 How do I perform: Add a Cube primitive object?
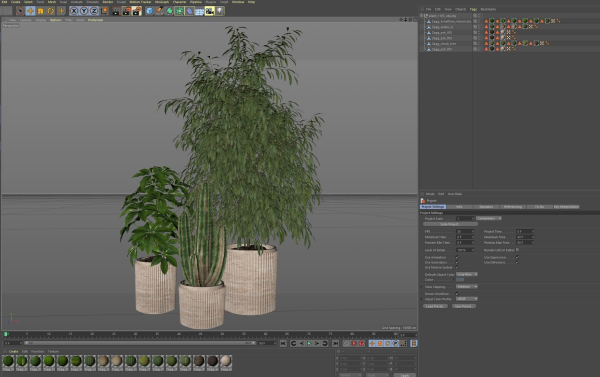pos(149,11)
